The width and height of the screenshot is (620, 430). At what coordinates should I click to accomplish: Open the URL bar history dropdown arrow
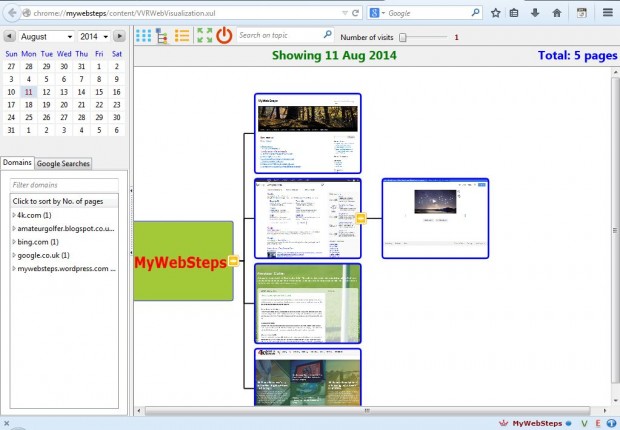[x=345, y=13]
